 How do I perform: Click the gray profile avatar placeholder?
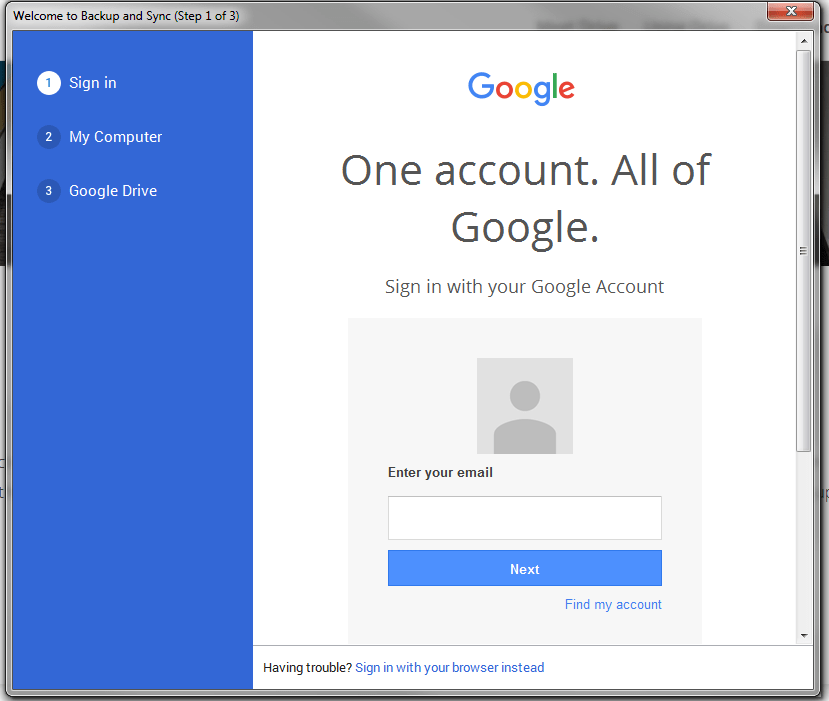pos(524,406)
